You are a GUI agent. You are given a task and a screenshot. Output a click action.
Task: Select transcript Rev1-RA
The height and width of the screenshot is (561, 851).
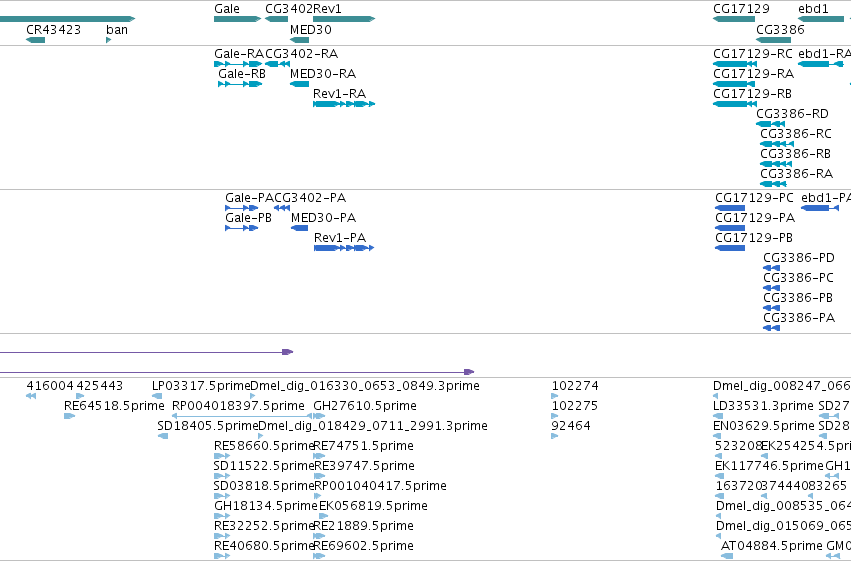(x=344, y=104)
